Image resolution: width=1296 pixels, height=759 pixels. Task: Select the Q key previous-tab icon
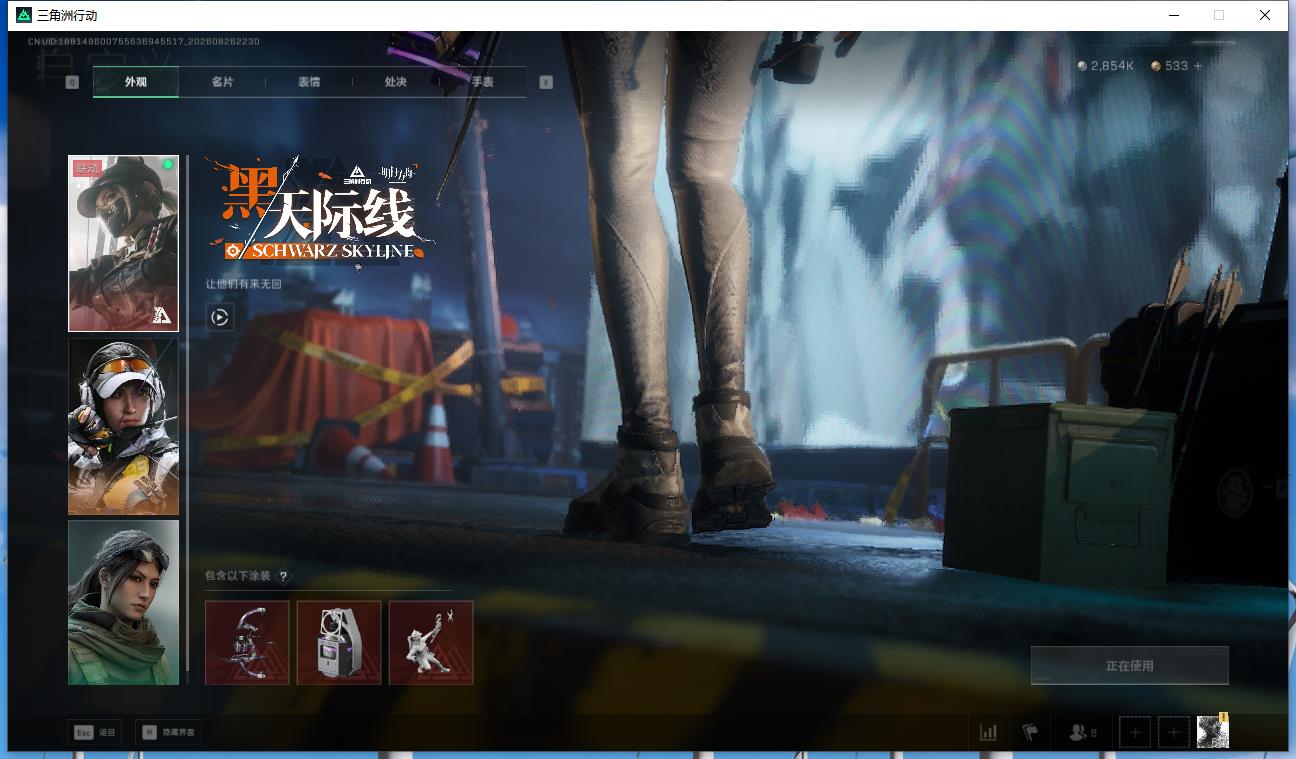point(72,82)
